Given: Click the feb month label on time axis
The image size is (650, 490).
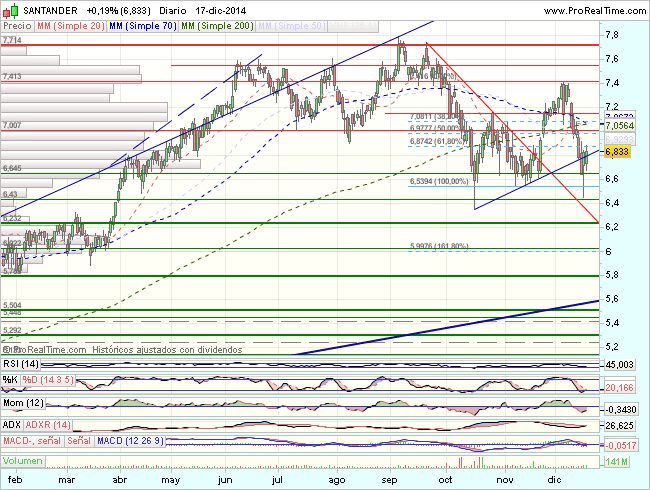Looking at the screenshot, I should 15,480.
